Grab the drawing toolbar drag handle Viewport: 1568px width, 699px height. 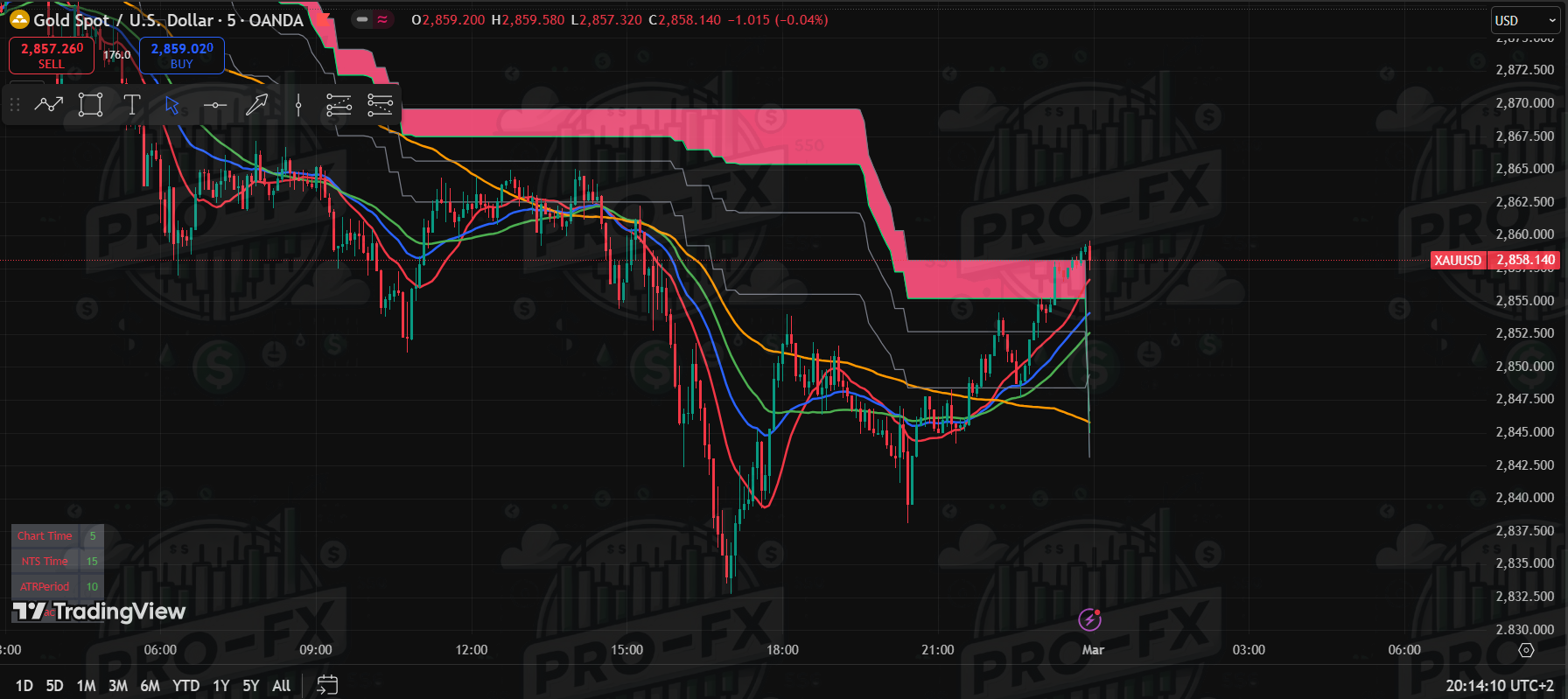point(15,105)
